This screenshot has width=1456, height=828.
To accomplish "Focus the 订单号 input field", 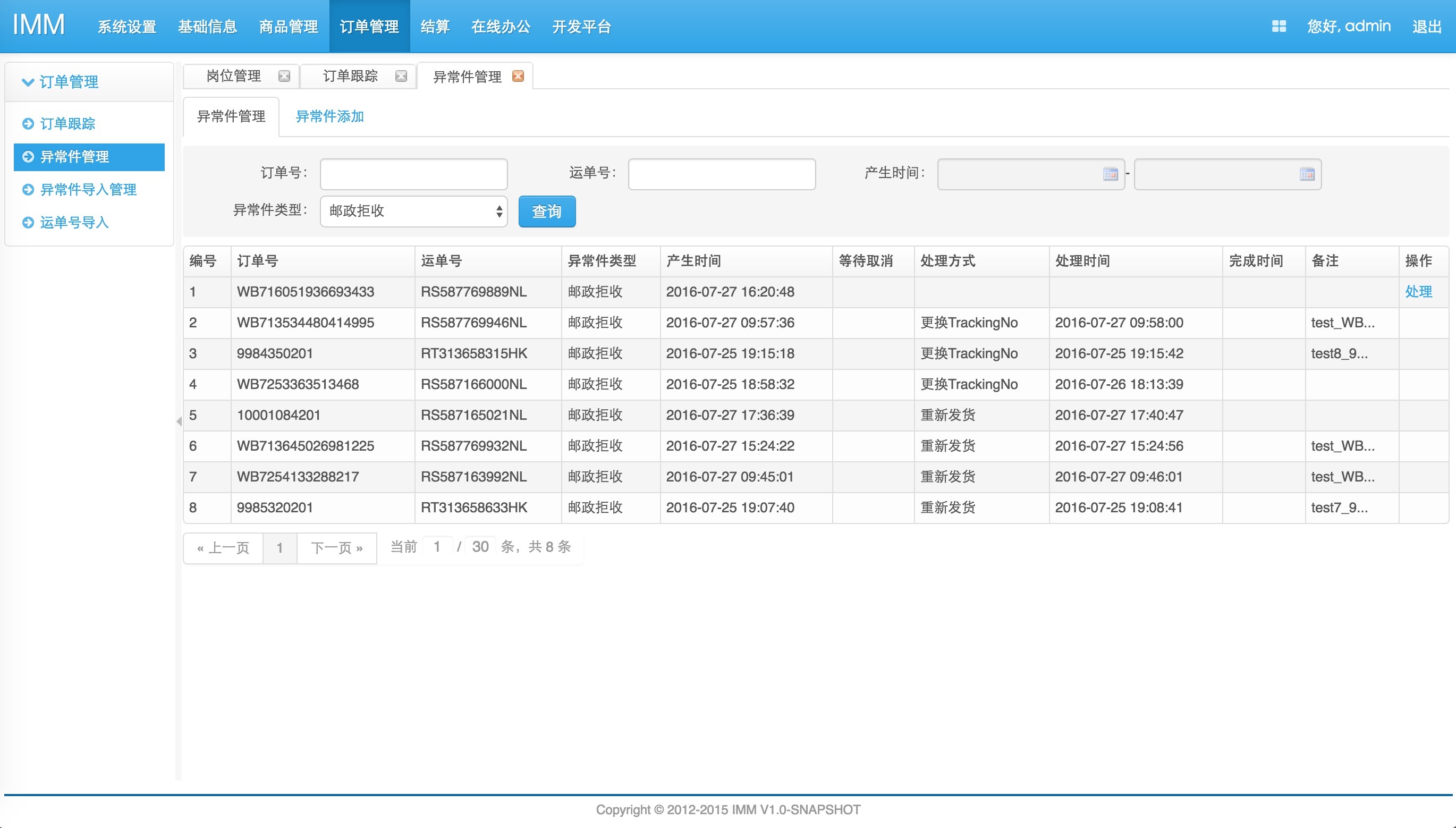I will 413,174.
